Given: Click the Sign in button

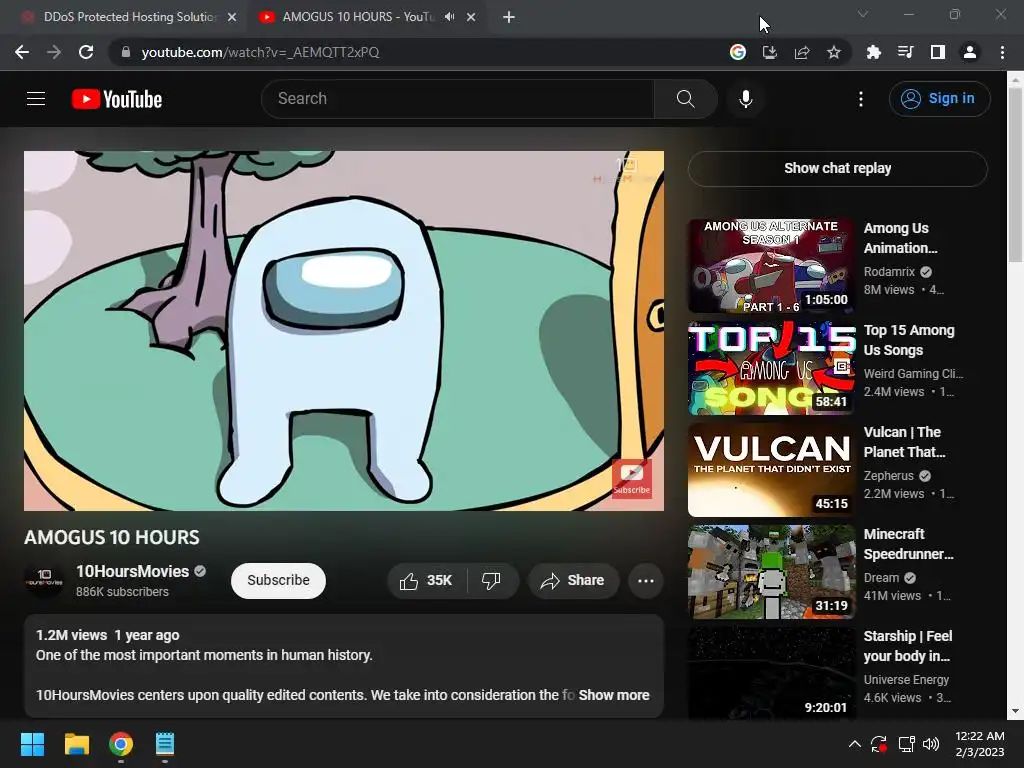Looking at the screenshot, I should coord(939,99).
